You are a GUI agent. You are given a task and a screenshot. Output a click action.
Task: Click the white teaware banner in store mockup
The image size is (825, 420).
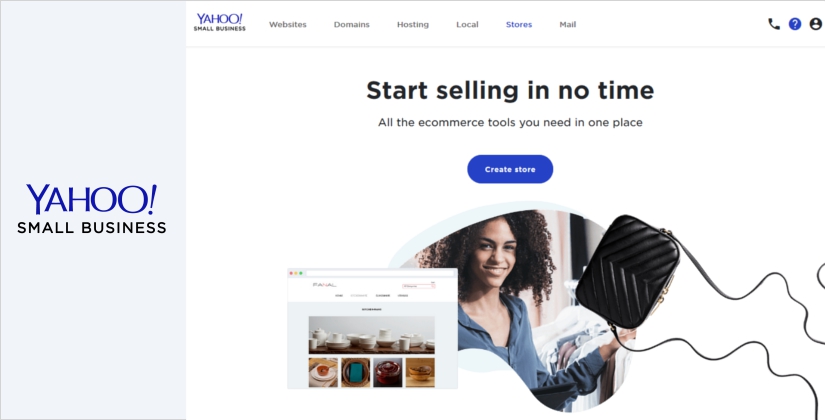click(371, 335)
